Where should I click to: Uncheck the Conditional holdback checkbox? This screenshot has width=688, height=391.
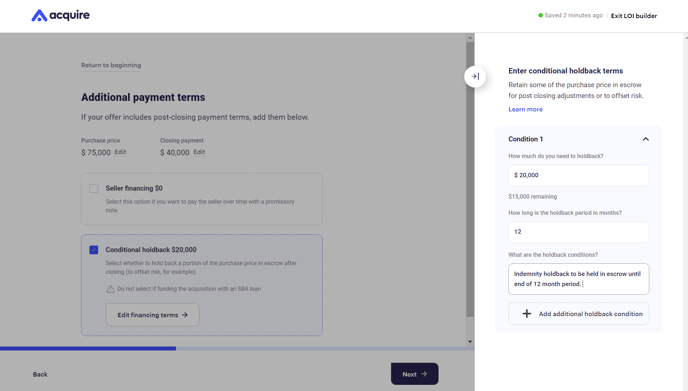93,250
